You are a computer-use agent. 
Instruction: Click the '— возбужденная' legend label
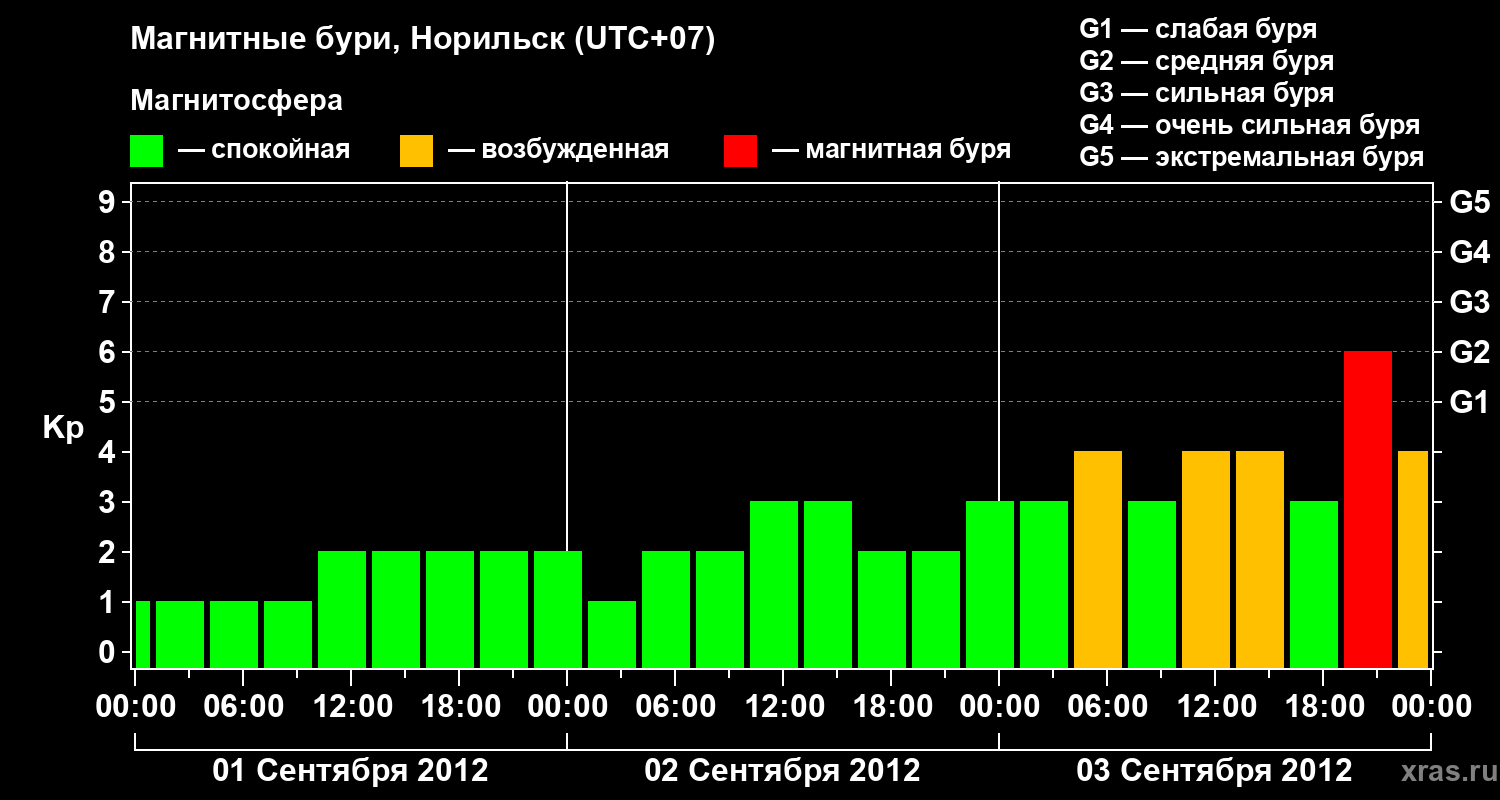(558, 151)
